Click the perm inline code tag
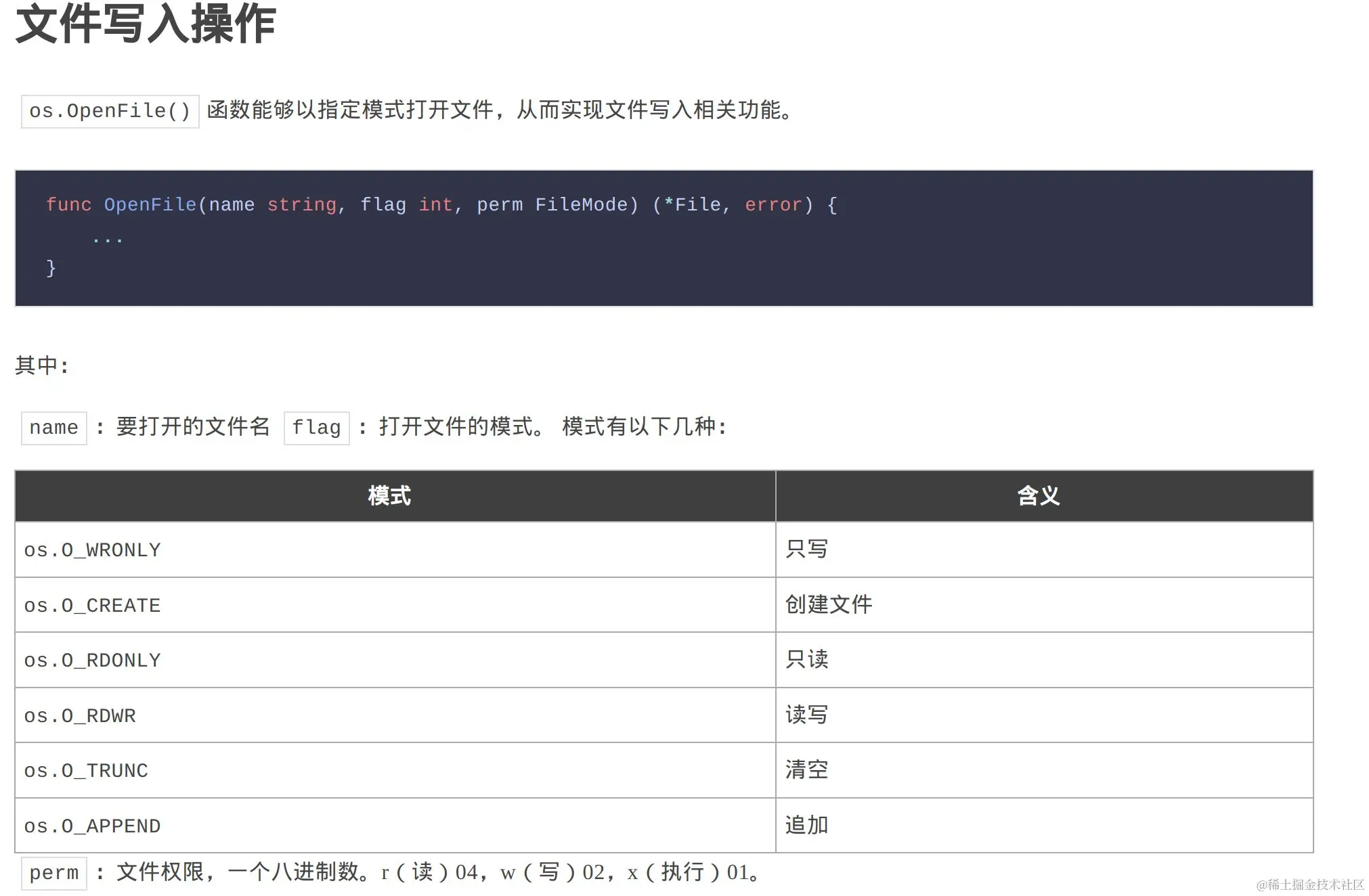 tap(54, 873)
